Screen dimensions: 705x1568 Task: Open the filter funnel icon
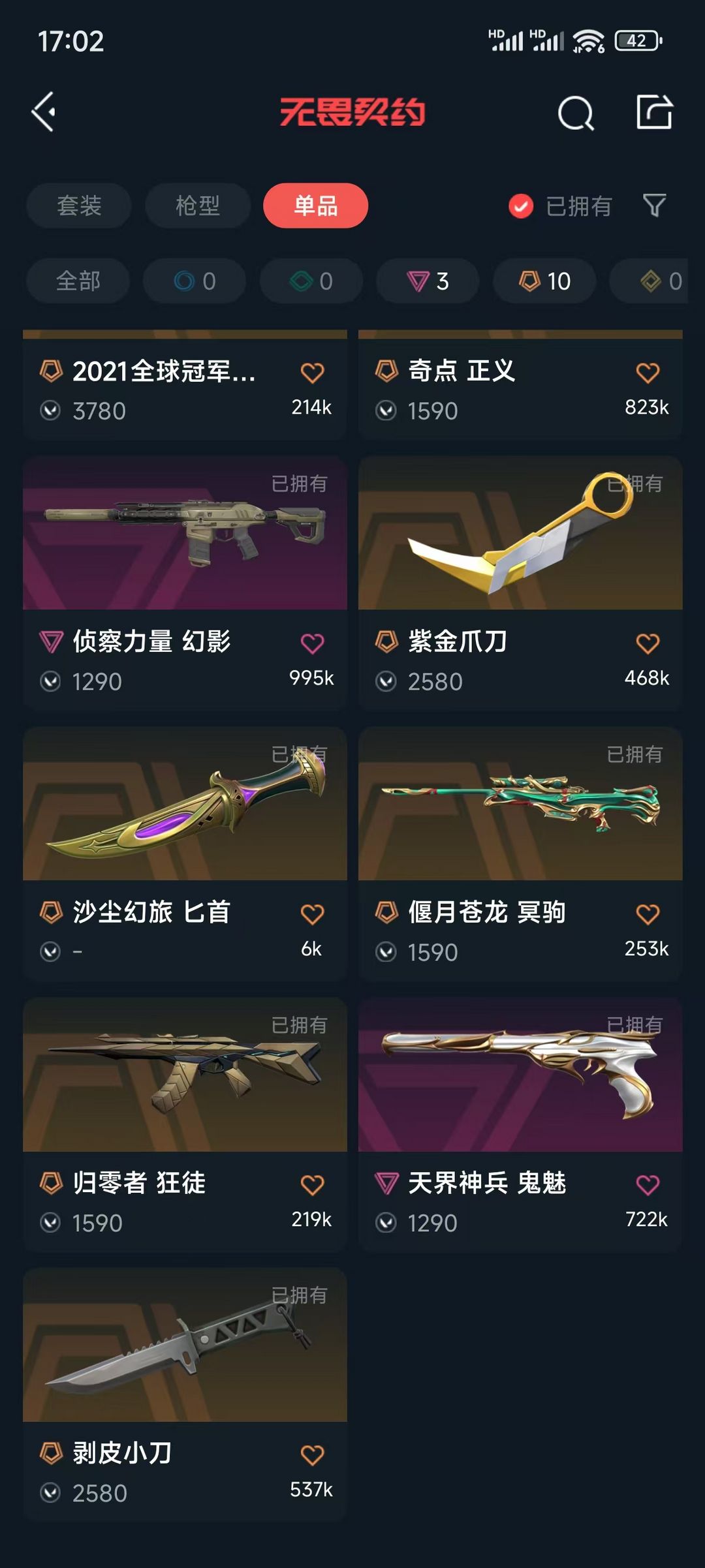(x=654, y=206)
